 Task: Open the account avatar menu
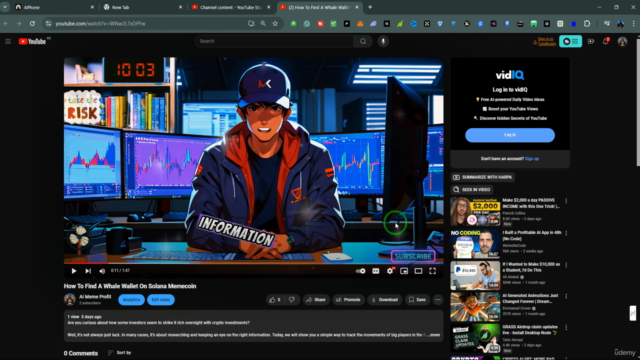pyautogui.click(x=622, y=41)
